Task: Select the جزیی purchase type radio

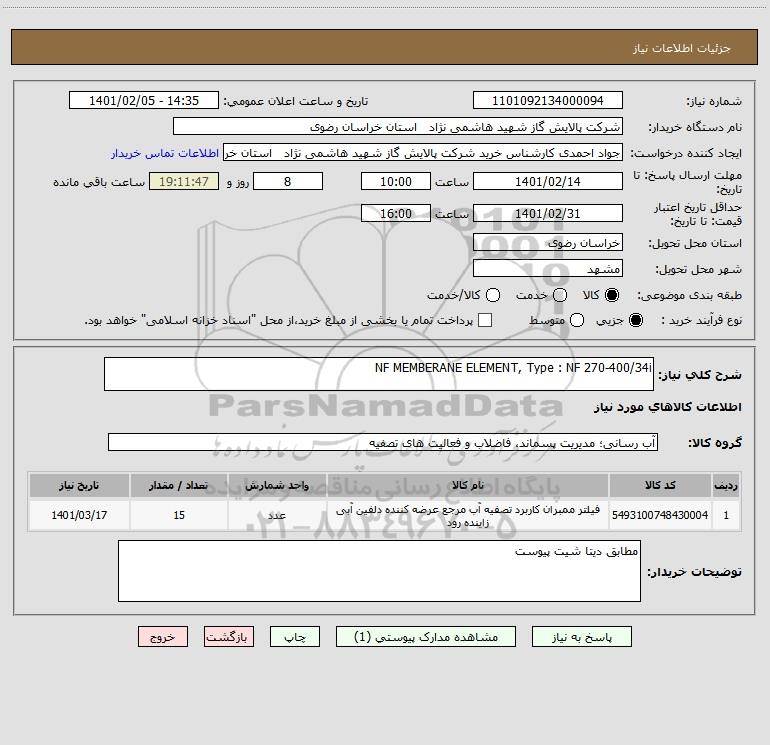Action: pos(635,320)
